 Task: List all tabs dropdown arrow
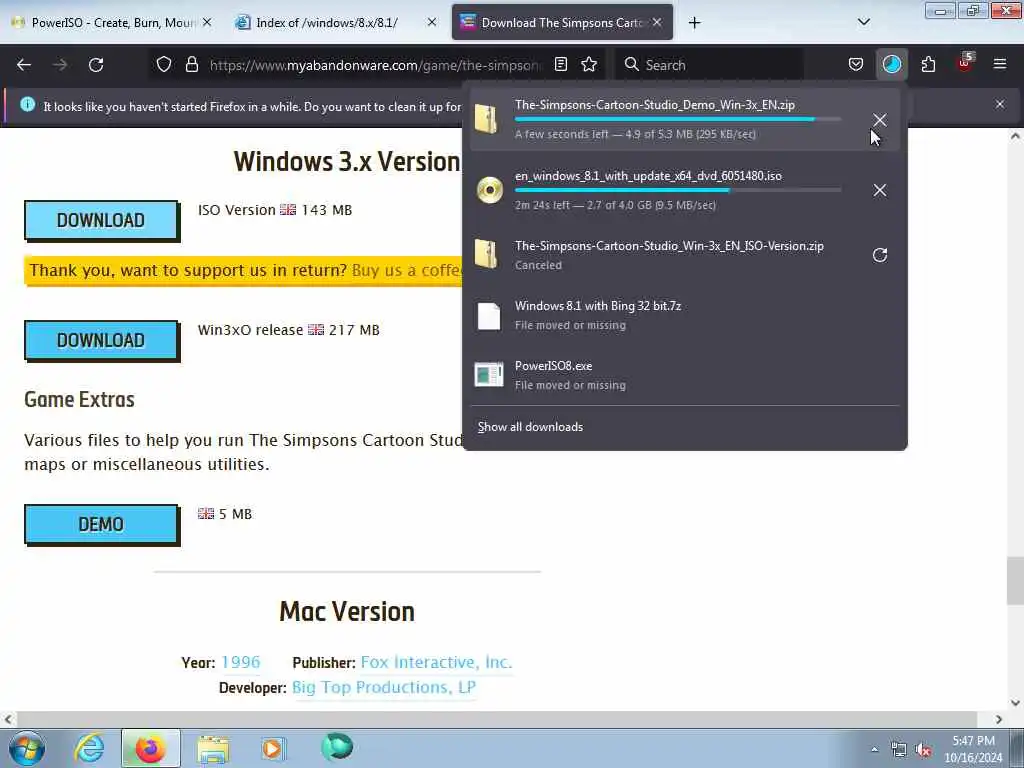point(864,22)
